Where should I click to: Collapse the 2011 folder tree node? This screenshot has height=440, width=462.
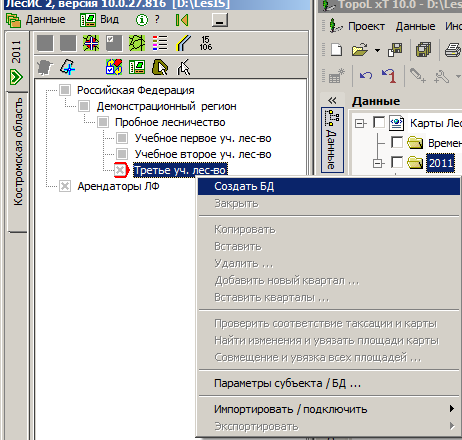[377, 164]
